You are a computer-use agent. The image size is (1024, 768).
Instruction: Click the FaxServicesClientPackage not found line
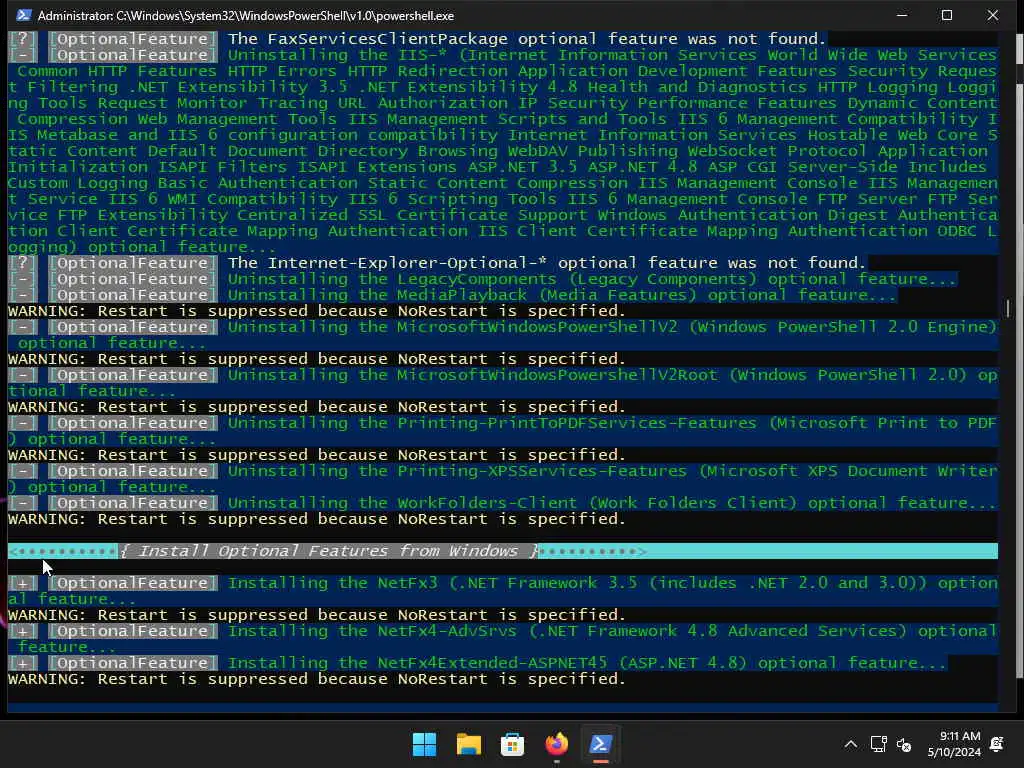coord(418,39)
